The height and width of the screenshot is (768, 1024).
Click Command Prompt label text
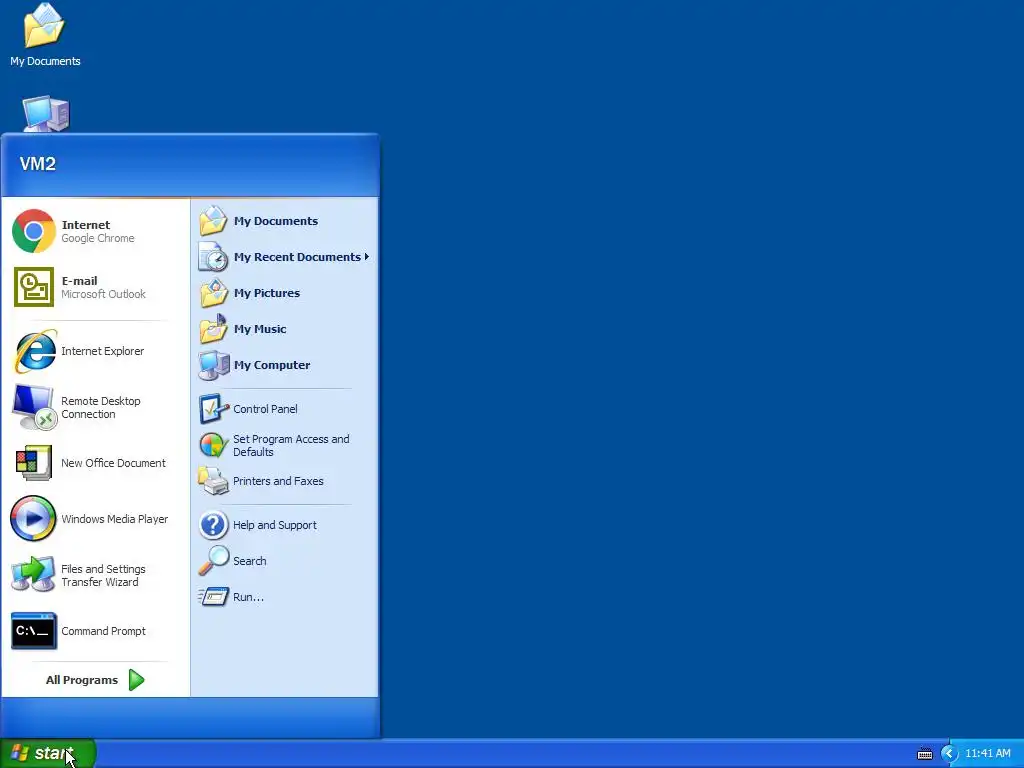[103, 632]
